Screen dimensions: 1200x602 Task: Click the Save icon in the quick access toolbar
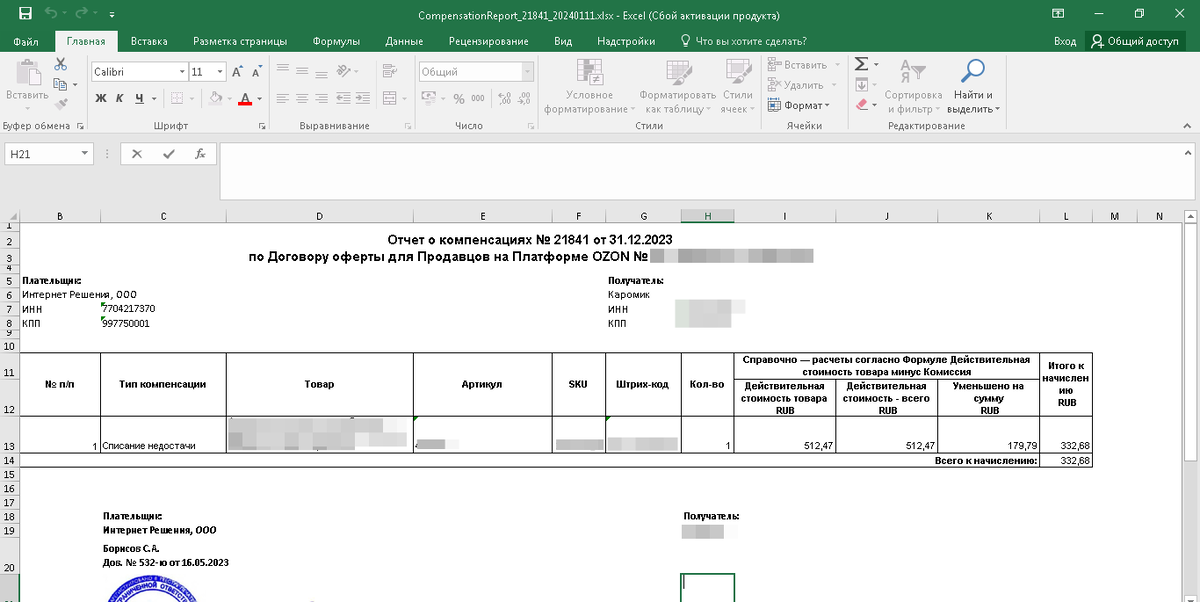pyautogui.click(x=24, y=14)
